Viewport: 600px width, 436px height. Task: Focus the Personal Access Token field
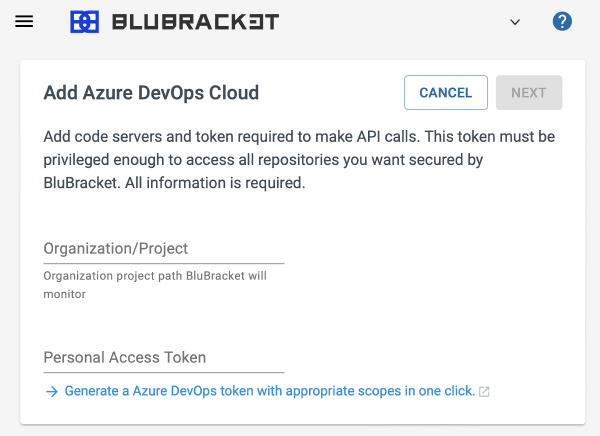[164, 358]
